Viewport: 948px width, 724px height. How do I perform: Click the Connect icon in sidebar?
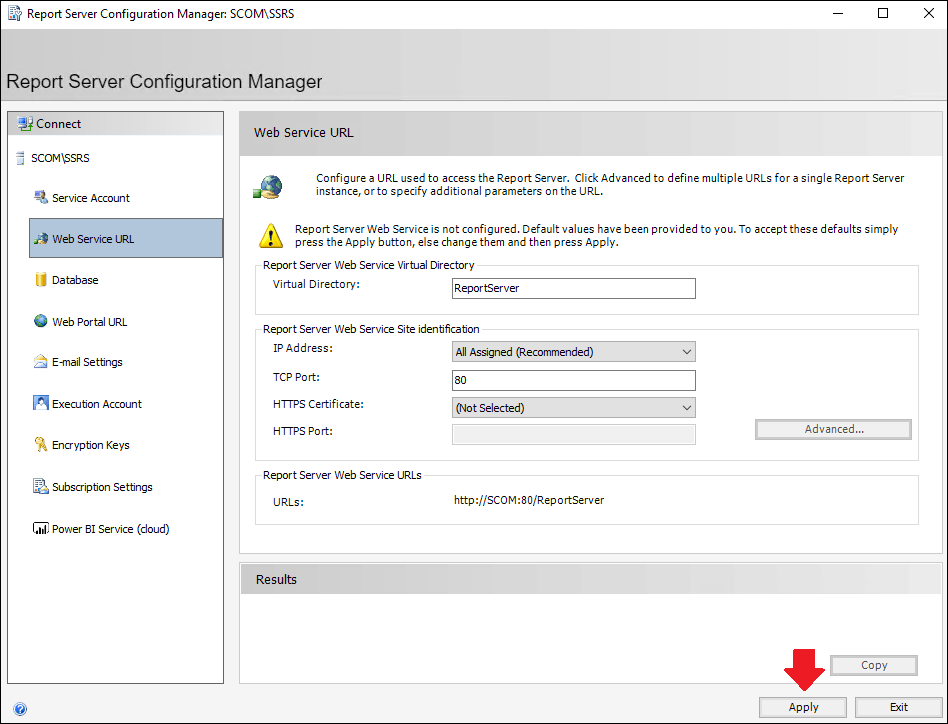click(x=25, y=124)
